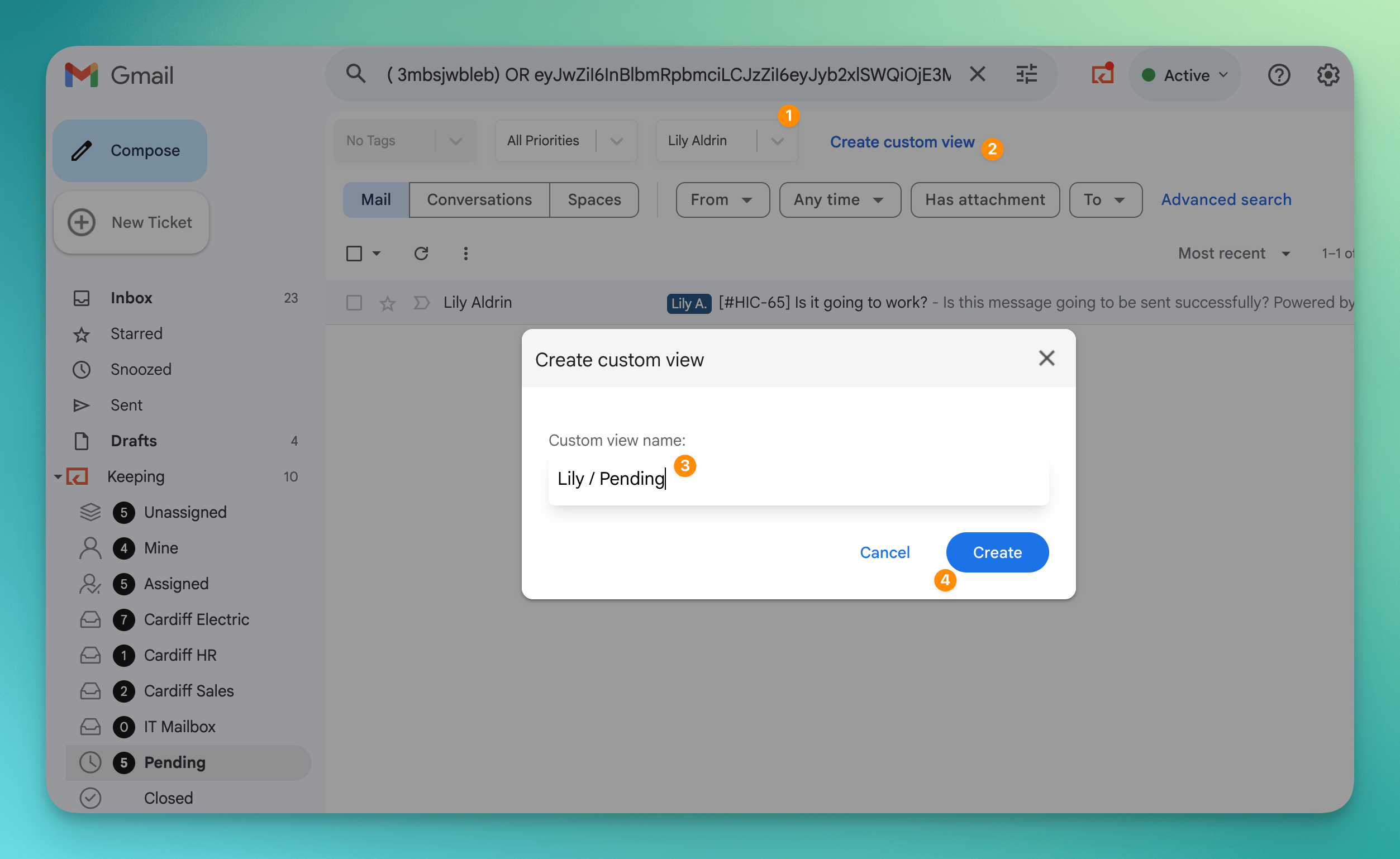Open the Help question mark icon
The image size is (1400, 859).
[x=1278, y=75]
